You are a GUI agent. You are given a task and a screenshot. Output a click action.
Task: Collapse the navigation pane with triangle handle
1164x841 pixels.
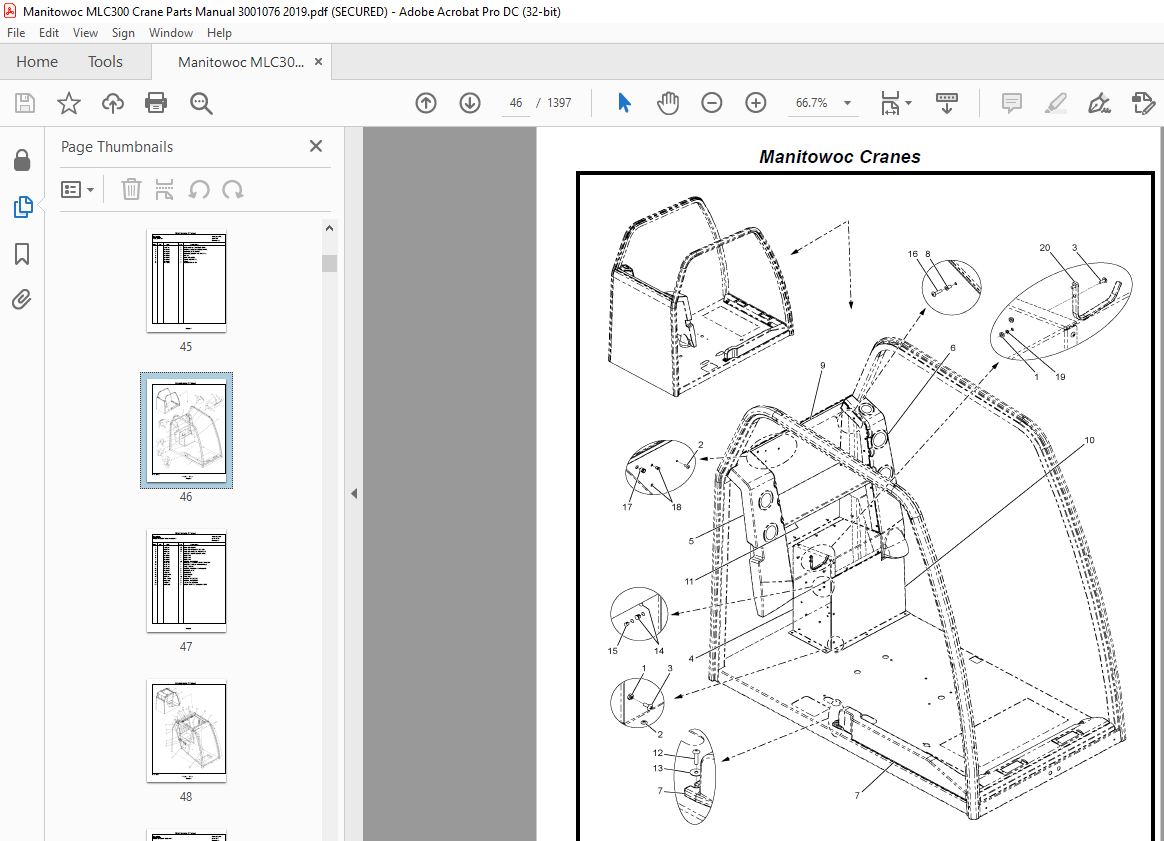click(x=354, y=494)
